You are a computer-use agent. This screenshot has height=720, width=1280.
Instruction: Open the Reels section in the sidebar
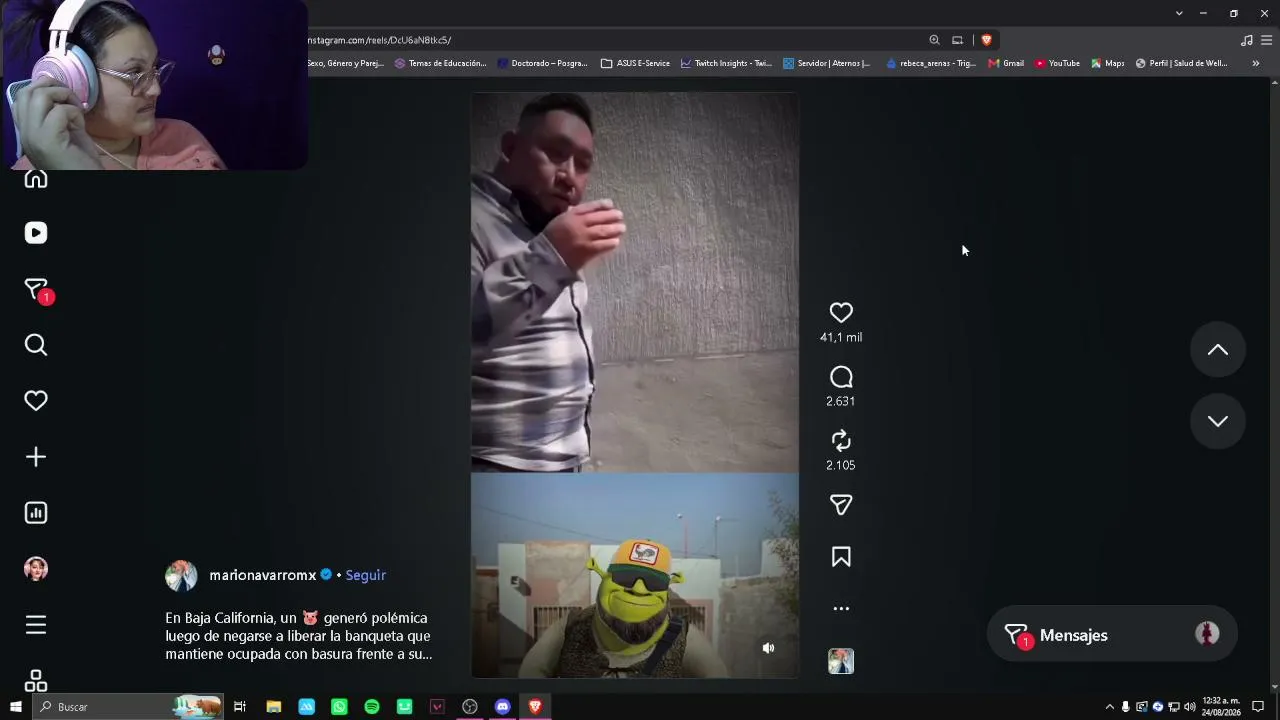click(x=36, y=233)
